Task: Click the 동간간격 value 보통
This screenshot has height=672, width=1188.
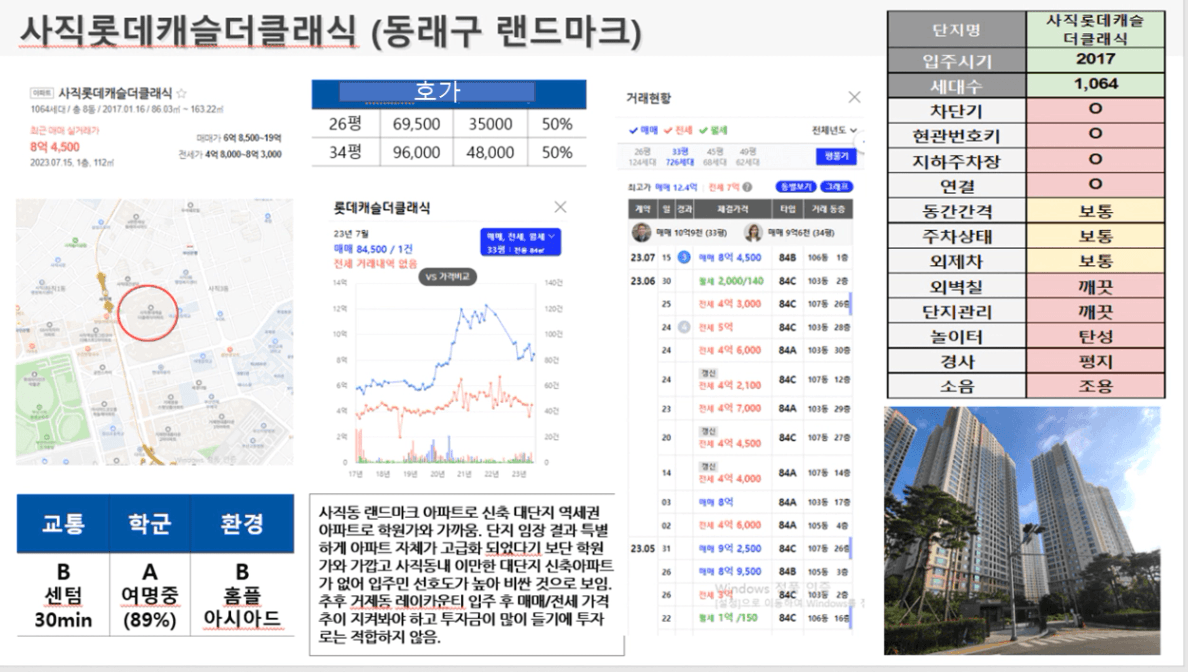Action: [1096, 211]
